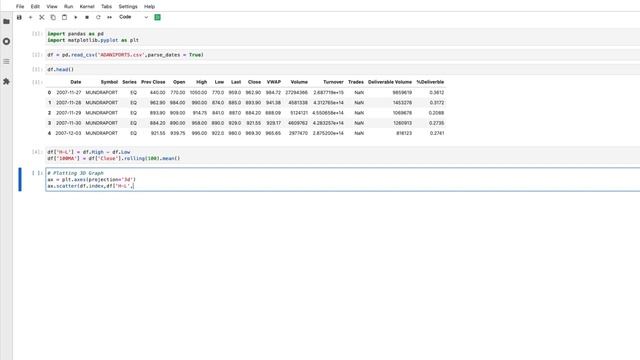The width and height of the screenshot is (640, 360).
Task: Click the Open column header
Action: click(x=179, y=82)
